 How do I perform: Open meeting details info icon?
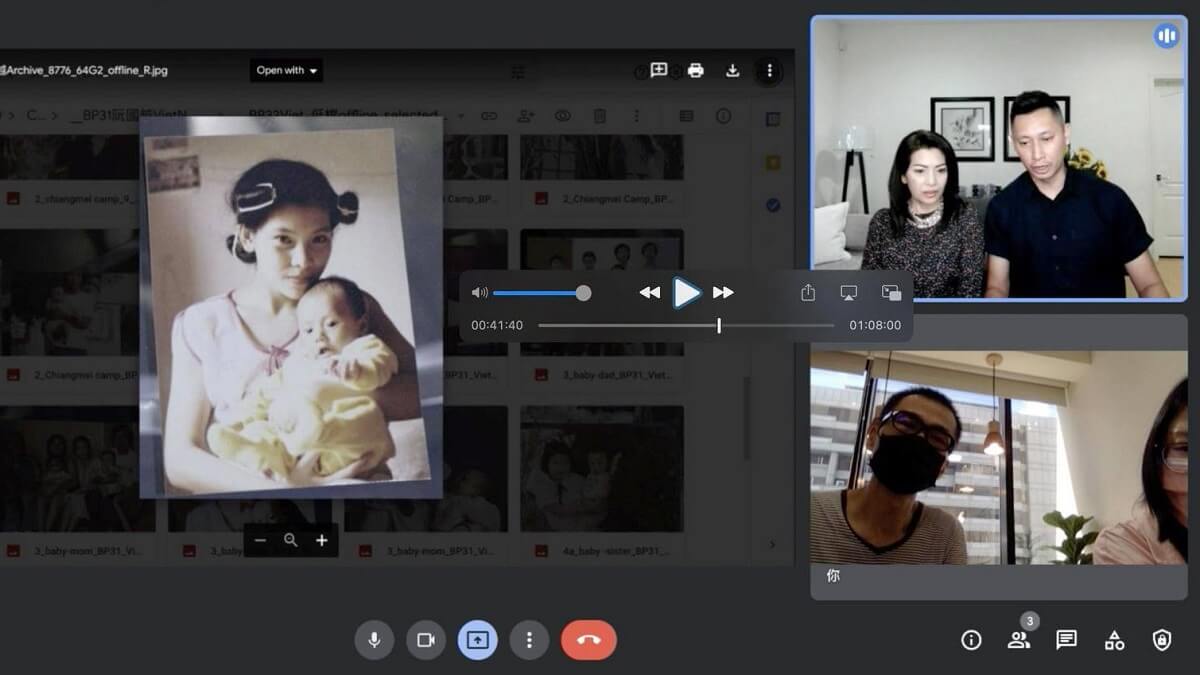point(971,640)
